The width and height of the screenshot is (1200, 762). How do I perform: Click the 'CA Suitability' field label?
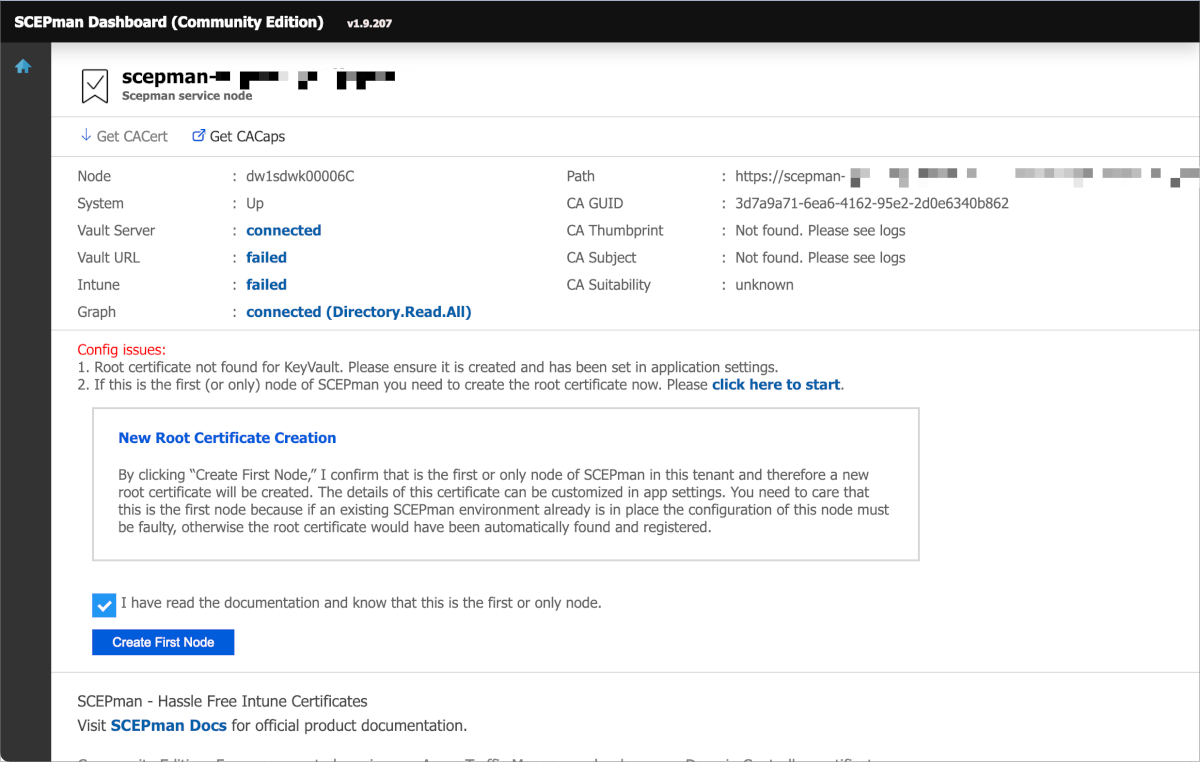(x=609, y=284)
